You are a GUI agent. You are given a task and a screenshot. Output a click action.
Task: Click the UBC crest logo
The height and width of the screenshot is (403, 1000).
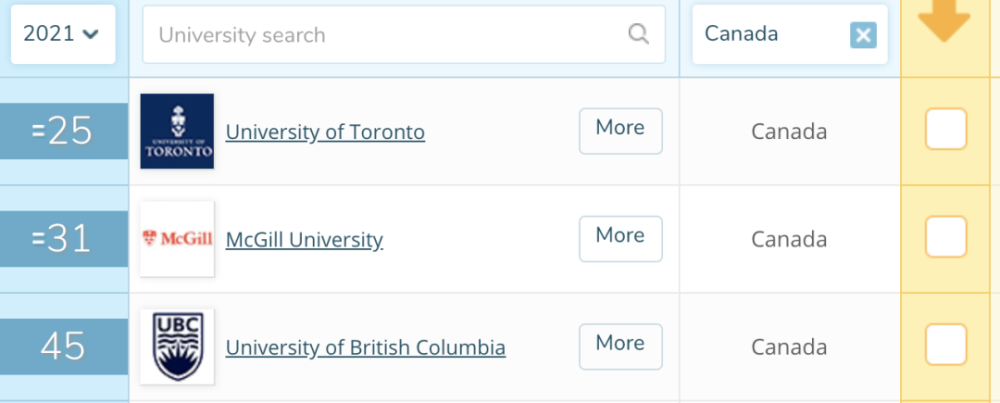click(177, 346)
